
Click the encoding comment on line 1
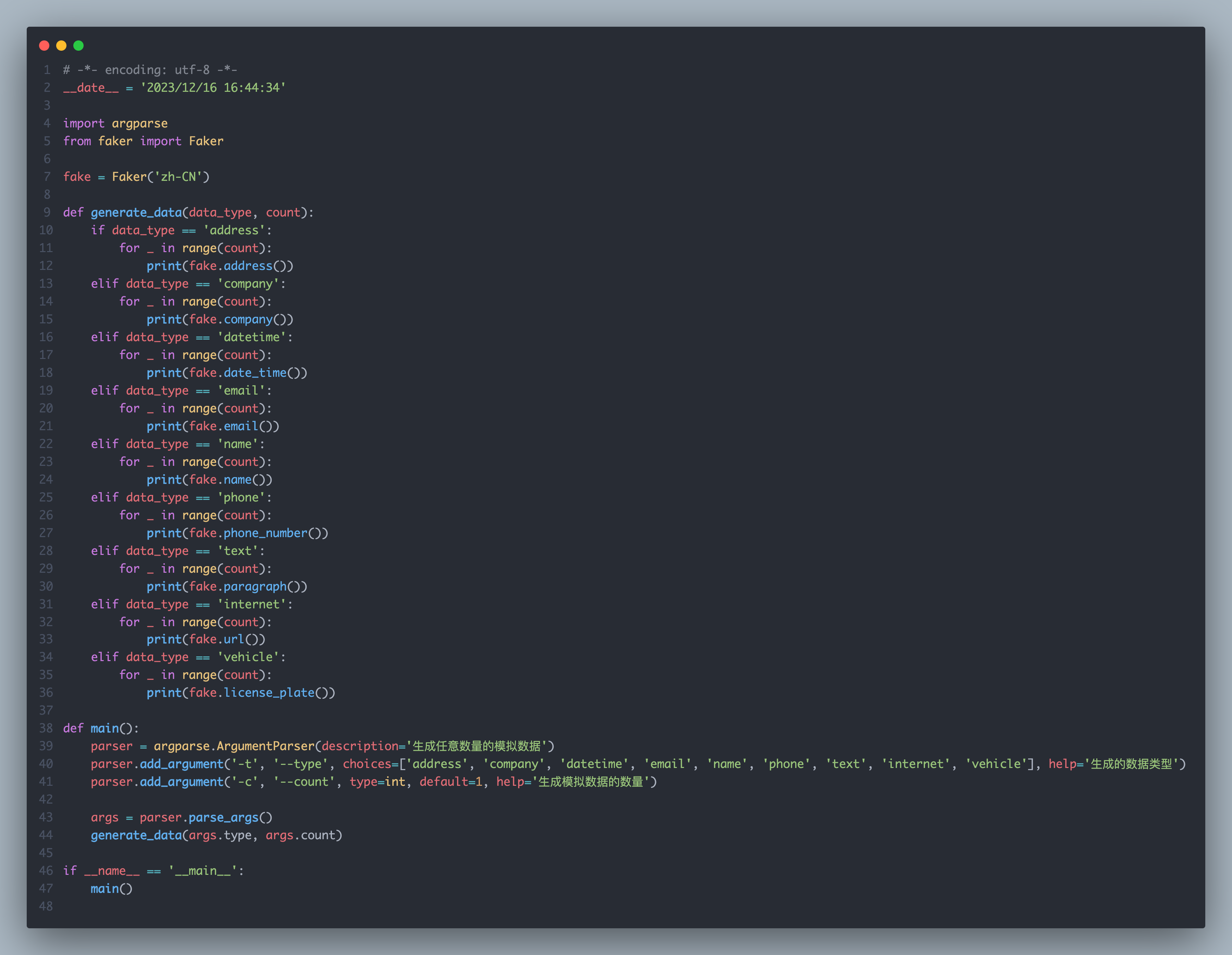click(x=149, y=70)
